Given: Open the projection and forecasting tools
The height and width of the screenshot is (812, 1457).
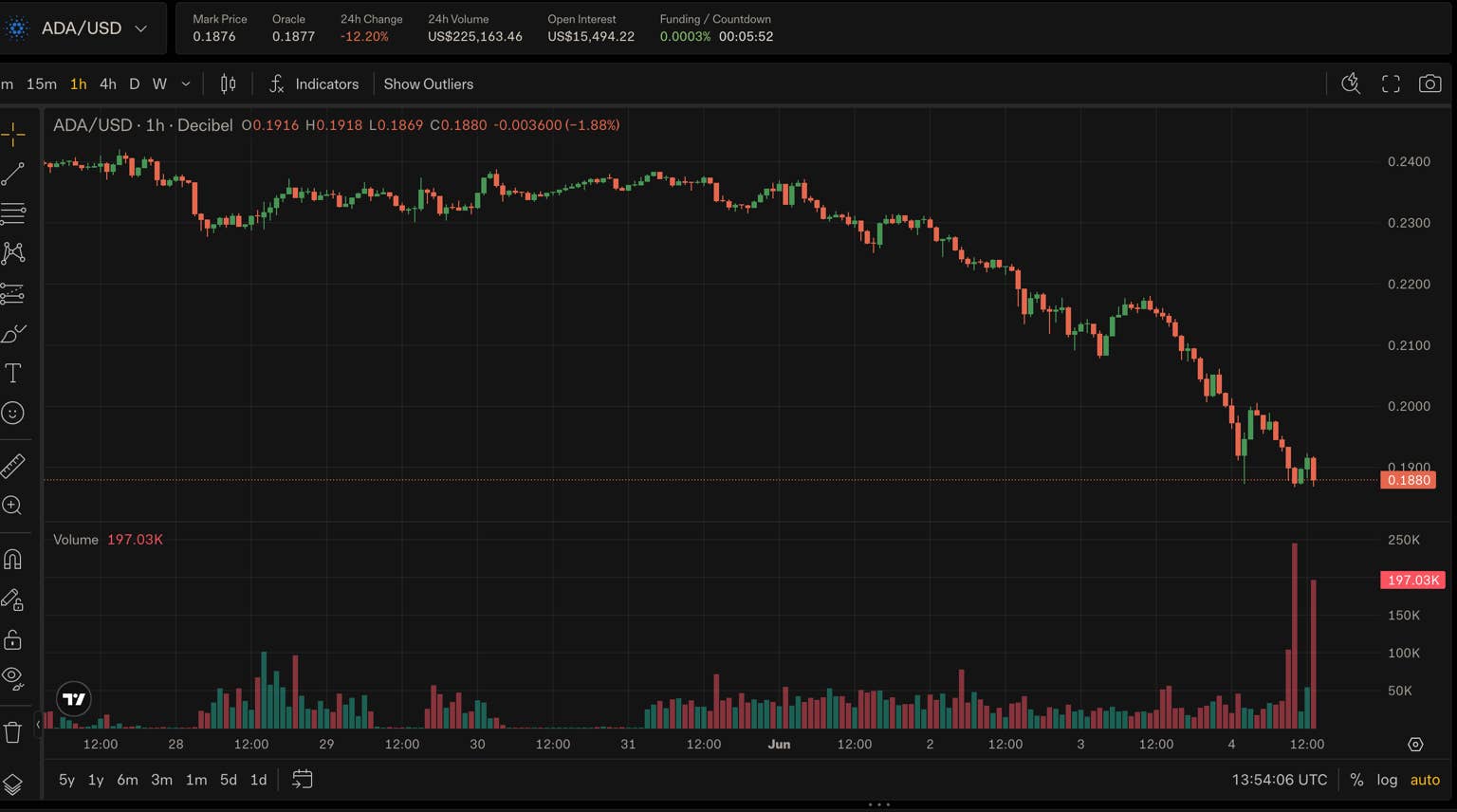Looking at the screenshot, I should point(13,294).
